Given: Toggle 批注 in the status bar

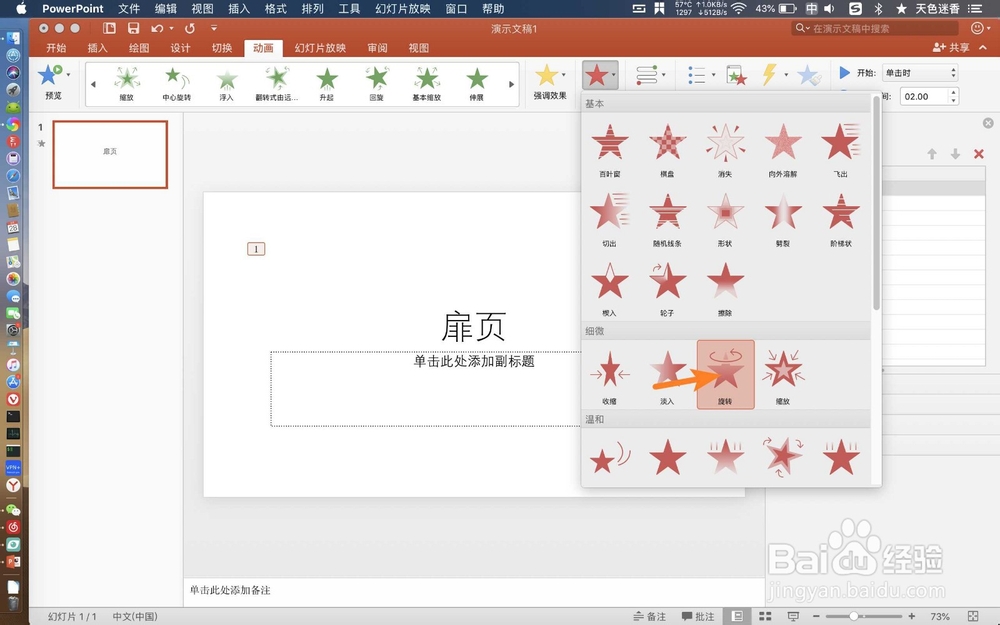Looking at the screenshot, I should pyautogui.click(x=700, y=616).
